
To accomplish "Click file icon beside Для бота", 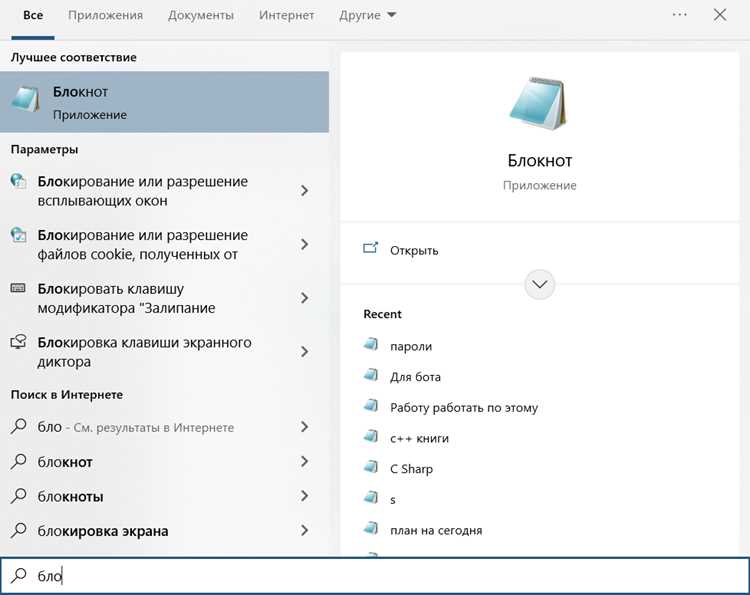I will (371, 374).
